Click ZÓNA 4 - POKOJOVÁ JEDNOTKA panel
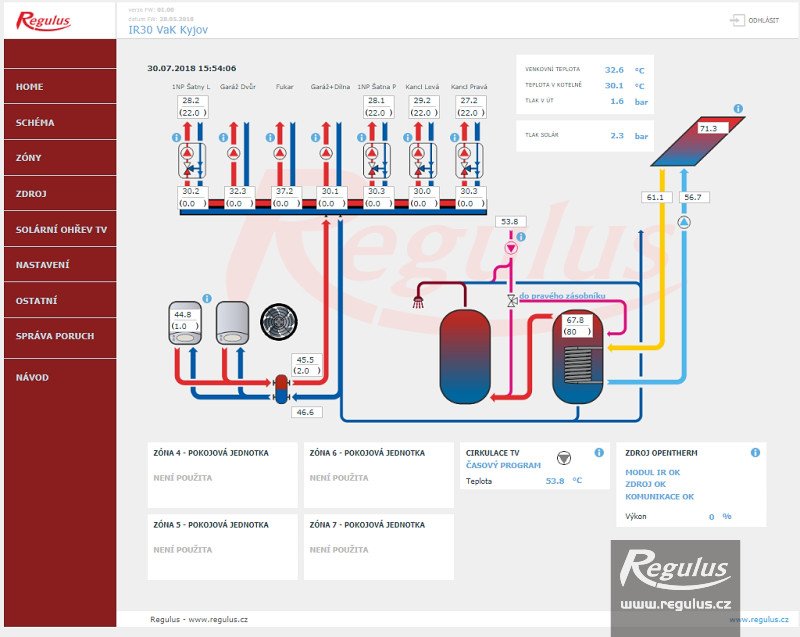The height and width of the screenshot is (637, 800). tap(222, 475)
